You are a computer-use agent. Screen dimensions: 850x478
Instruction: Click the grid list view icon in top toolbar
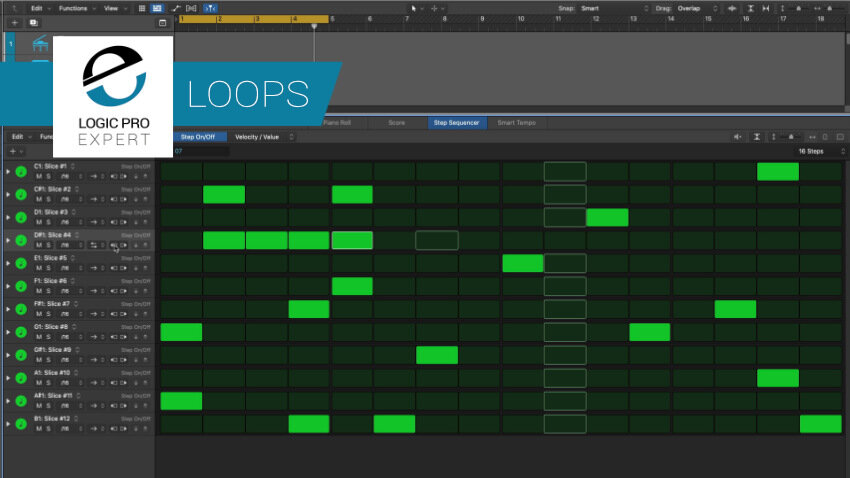142,8
